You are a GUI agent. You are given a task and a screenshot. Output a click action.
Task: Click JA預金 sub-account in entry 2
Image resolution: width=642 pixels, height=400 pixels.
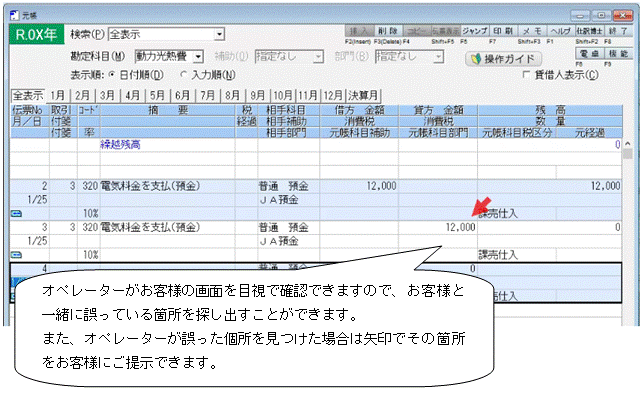(x=279, y=200)
